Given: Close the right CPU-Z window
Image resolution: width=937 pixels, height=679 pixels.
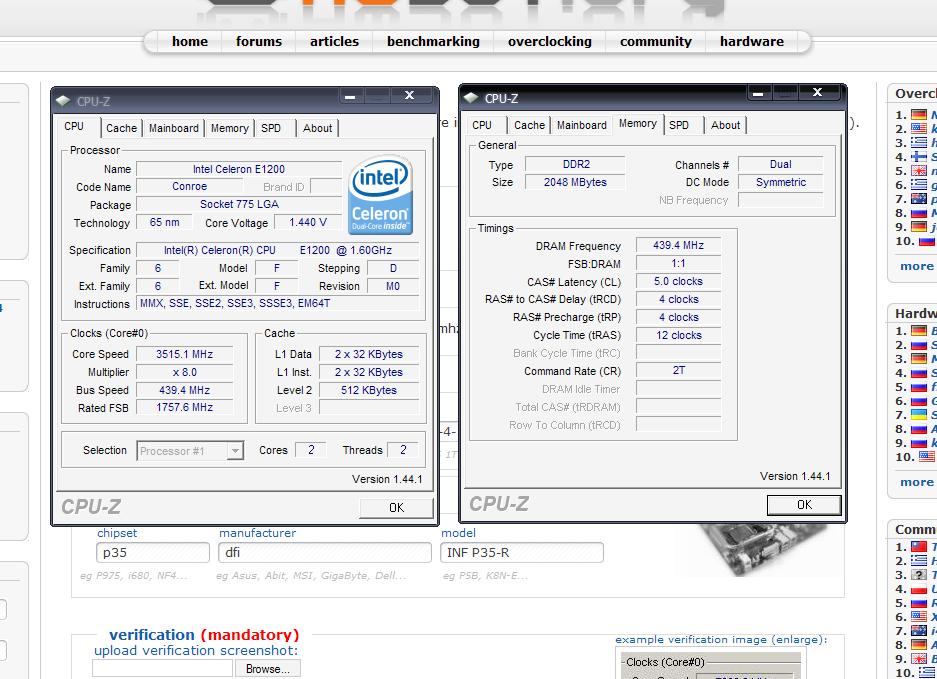Looking at the screenshot, I should (x=817, y=93).
